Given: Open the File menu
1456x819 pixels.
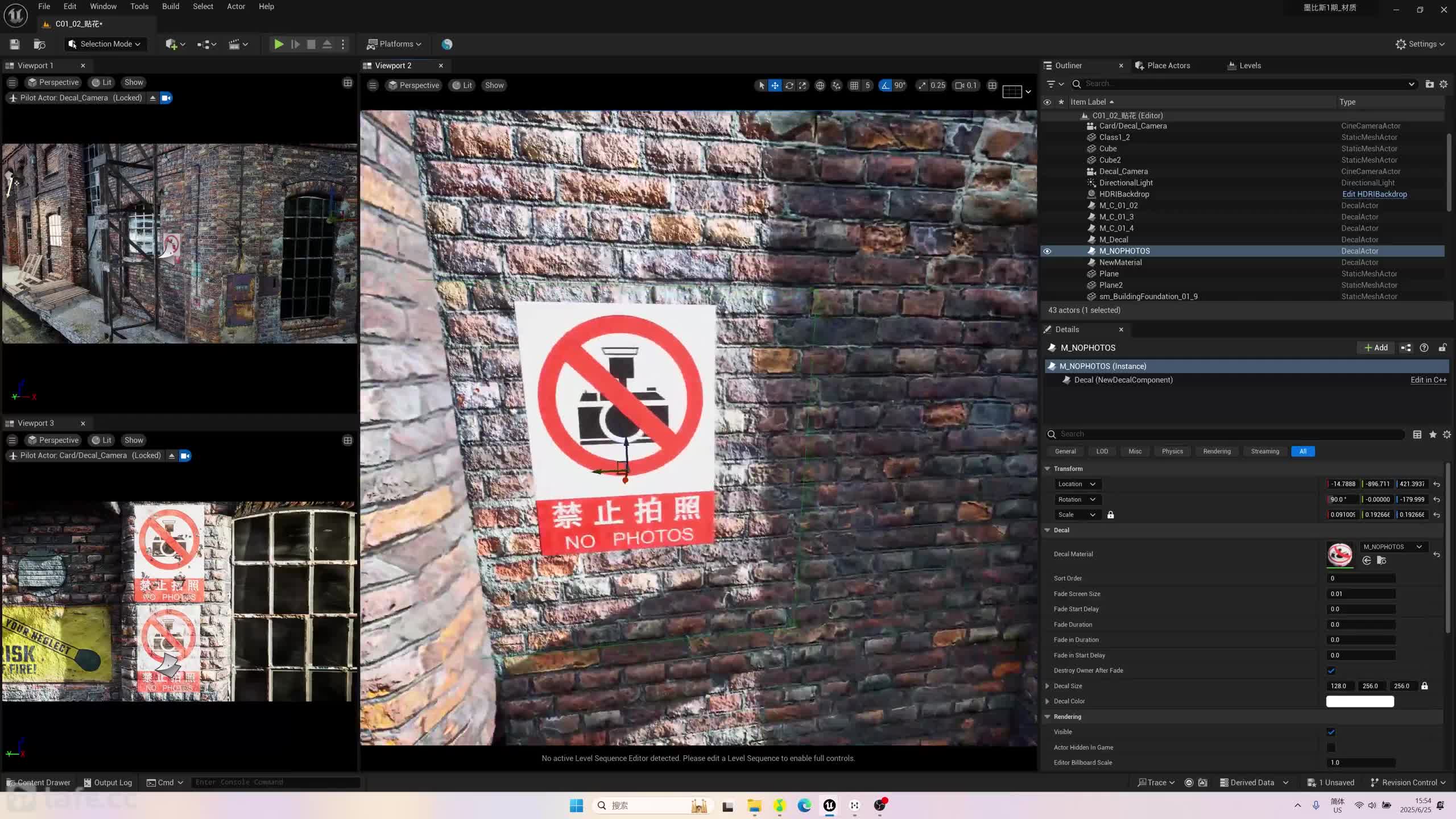Looking at the screenshot, I should pyautogui.click(x=44, y=6).
